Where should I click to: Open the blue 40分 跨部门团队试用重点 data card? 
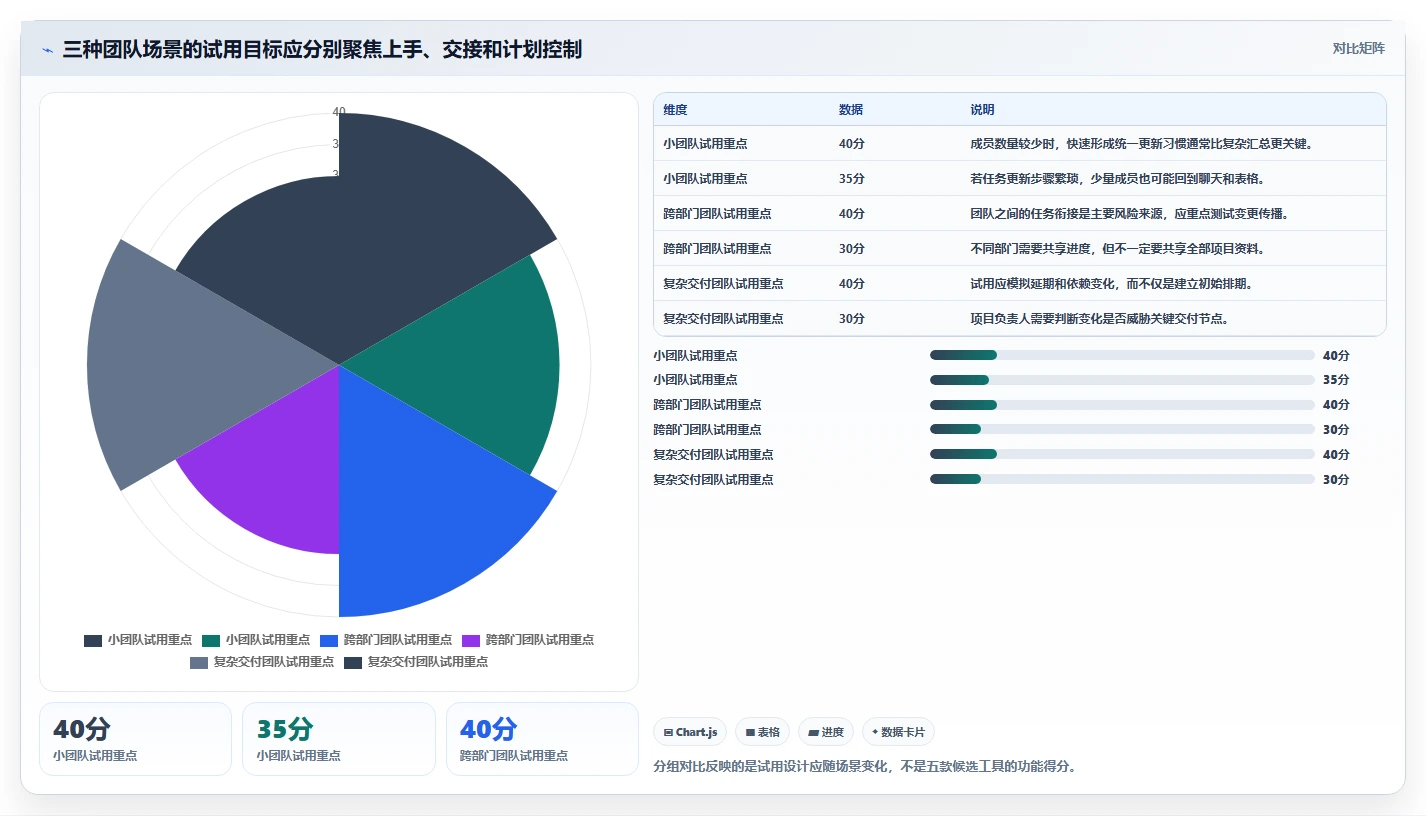[x=542, y=739]
